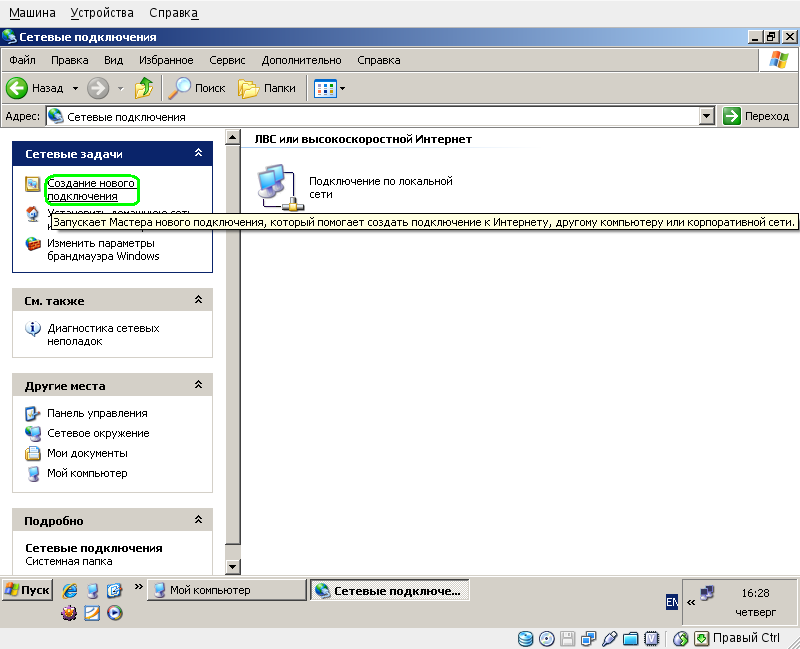
Task: Click the VirtualBox hard disk status icon
Action: tap(526, 638)
